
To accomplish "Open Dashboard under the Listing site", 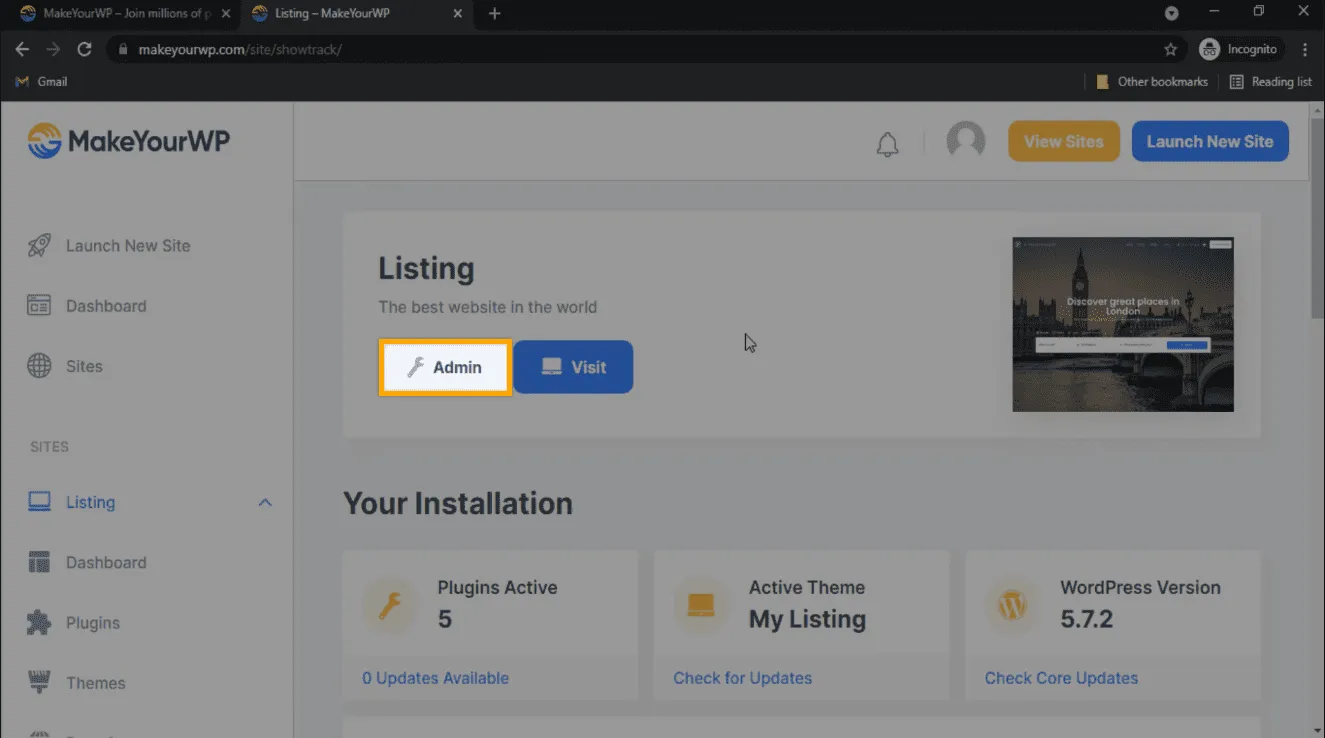I will [106, 563].
